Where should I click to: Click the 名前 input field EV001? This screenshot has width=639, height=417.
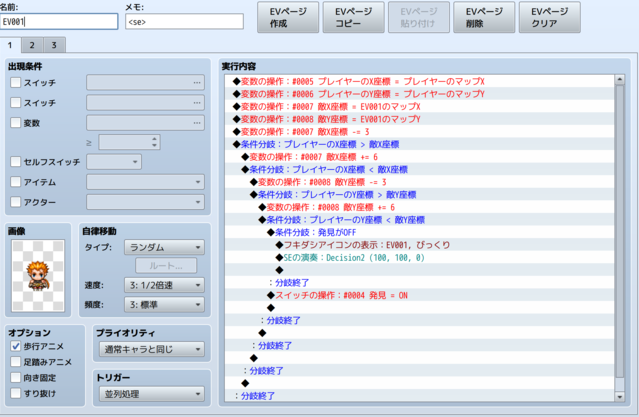(59, 22)
